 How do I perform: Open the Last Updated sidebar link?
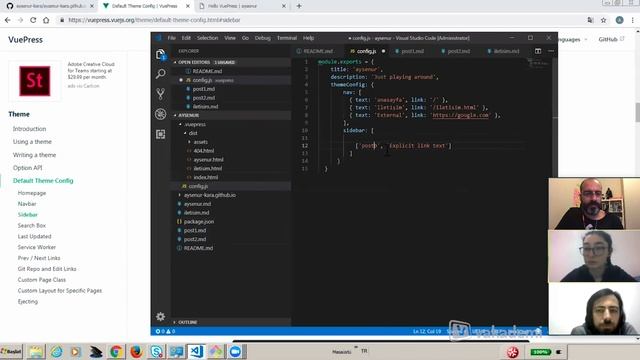(x=34, y=236)
